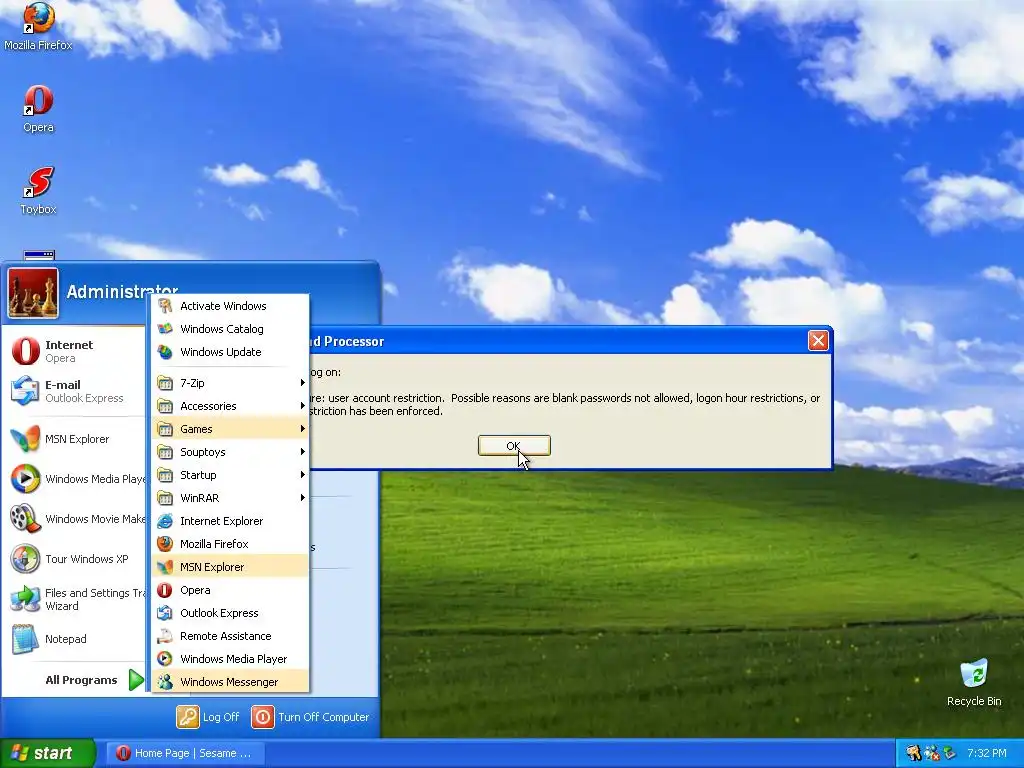
Task: Click Outlook Express icon beside E-mail entry
Action: coord(25,391)
